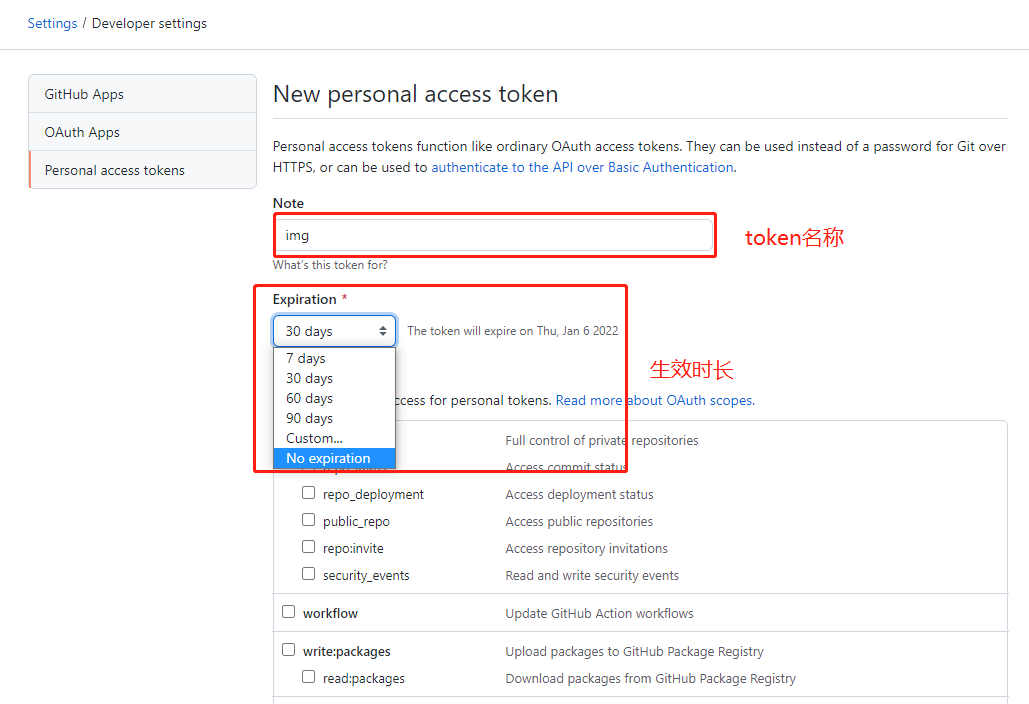This screenshot has width=1029, height=704.
Task: Check the write:packages scope checkbox
Action: point(289,650)
